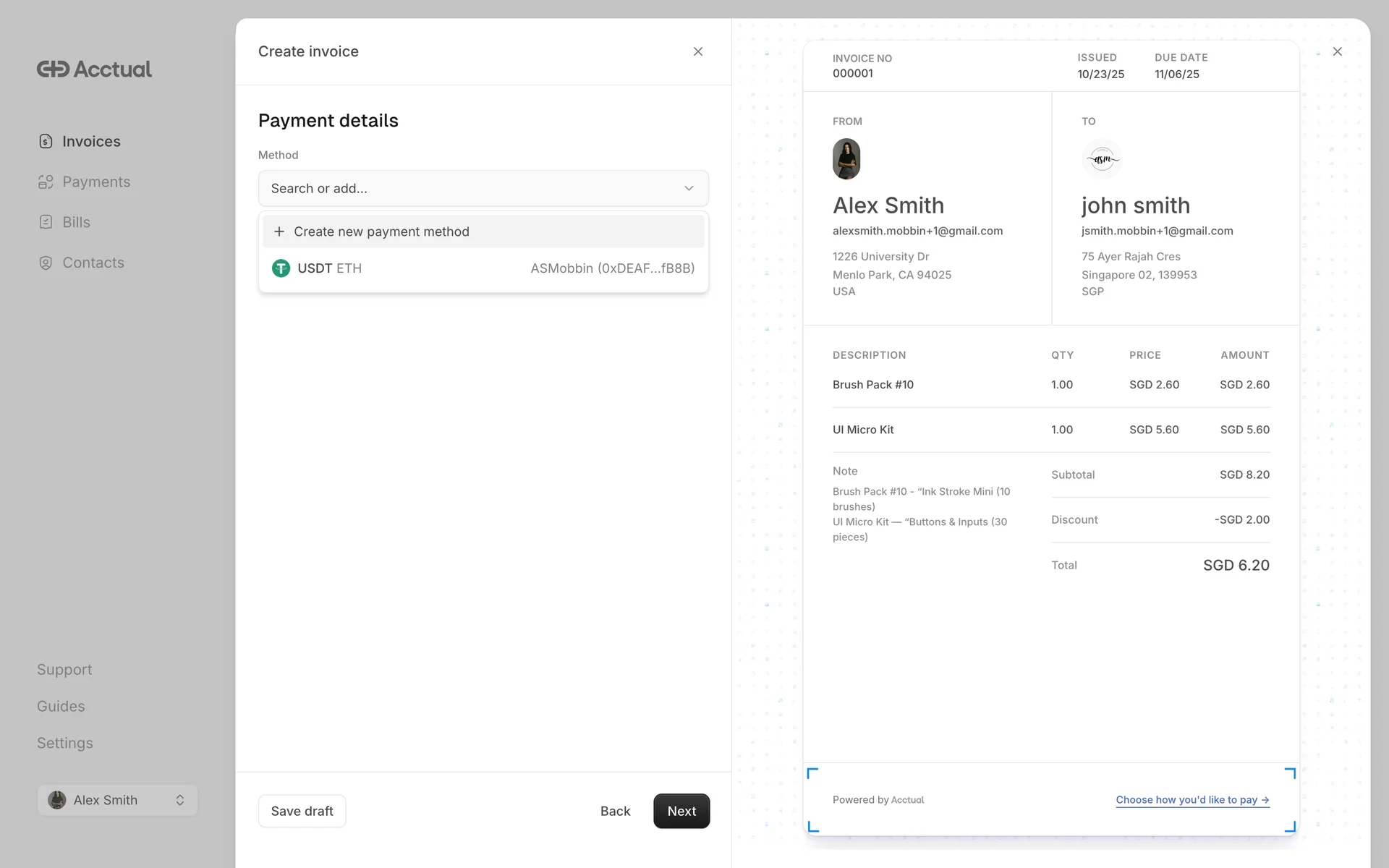
Task: Go back with the Back button
Action: coord(615,811)
